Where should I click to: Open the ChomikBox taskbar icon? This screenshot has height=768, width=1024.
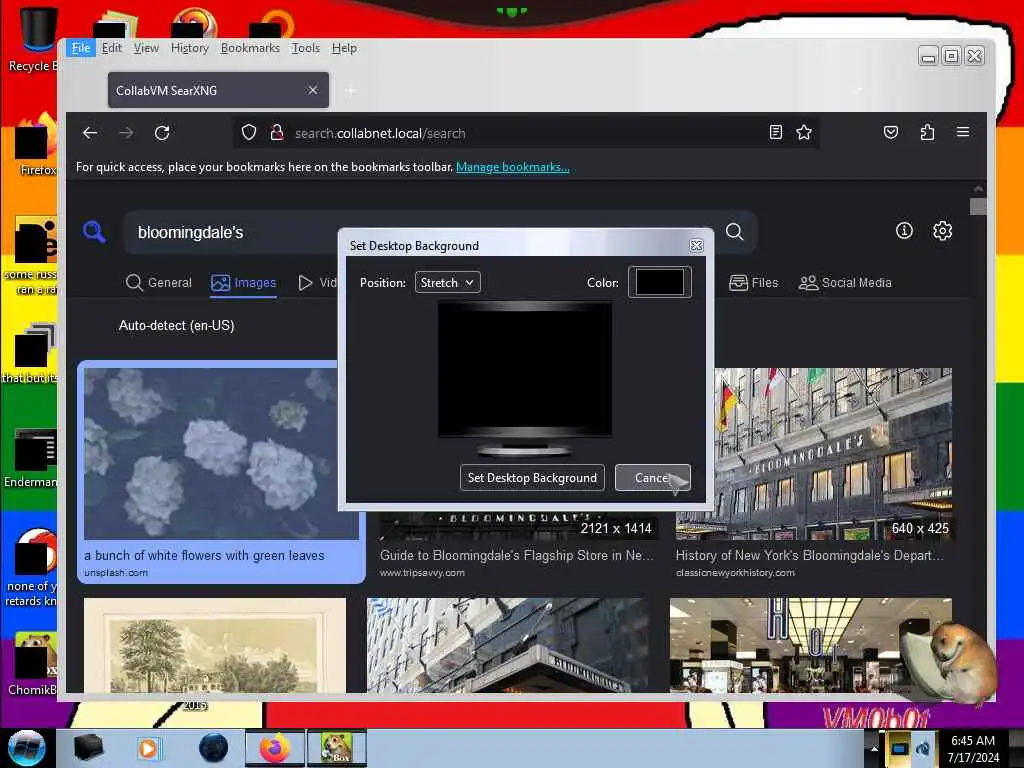(337, 748)
